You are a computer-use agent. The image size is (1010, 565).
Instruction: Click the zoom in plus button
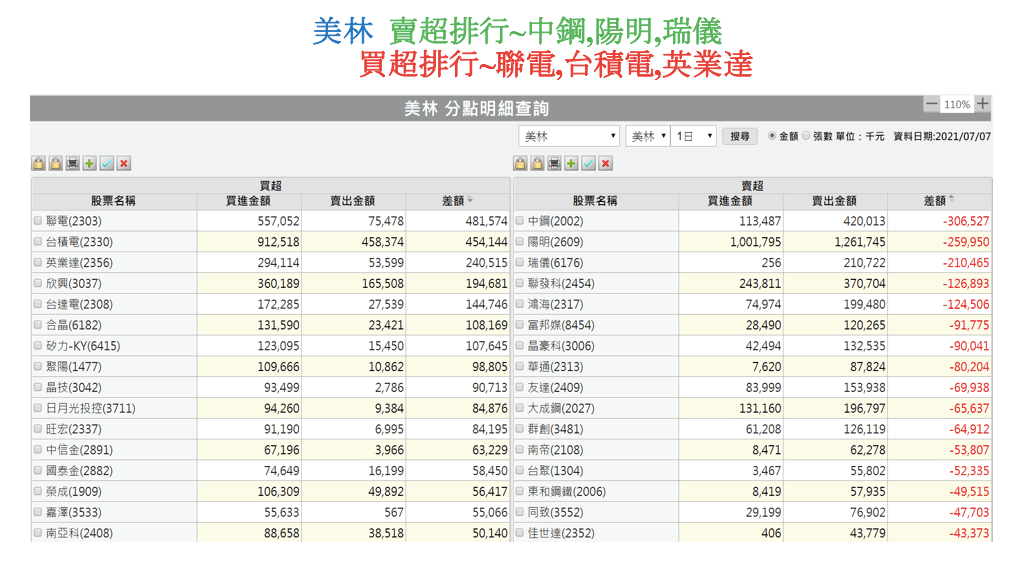pos(983,104)
